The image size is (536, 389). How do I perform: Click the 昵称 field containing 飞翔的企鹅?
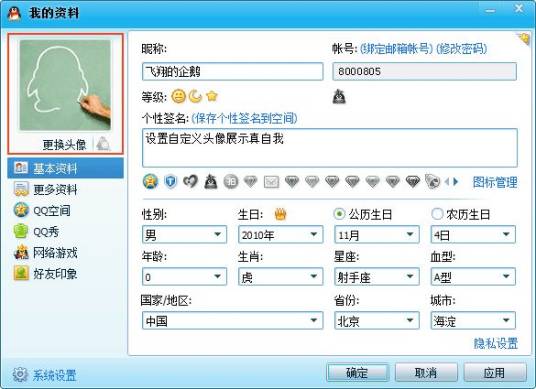coord(232,71)
